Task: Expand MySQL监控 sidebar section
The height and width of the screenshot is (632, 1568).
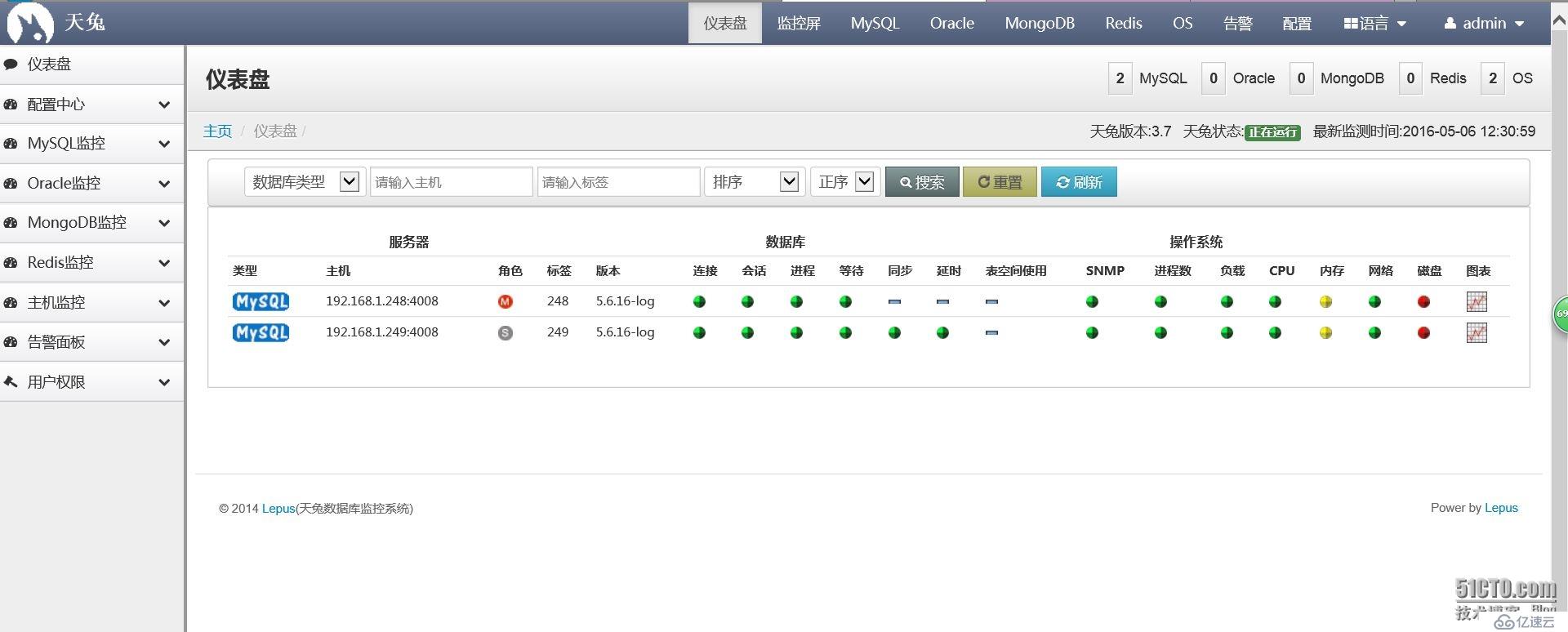Action: point(91,144)
